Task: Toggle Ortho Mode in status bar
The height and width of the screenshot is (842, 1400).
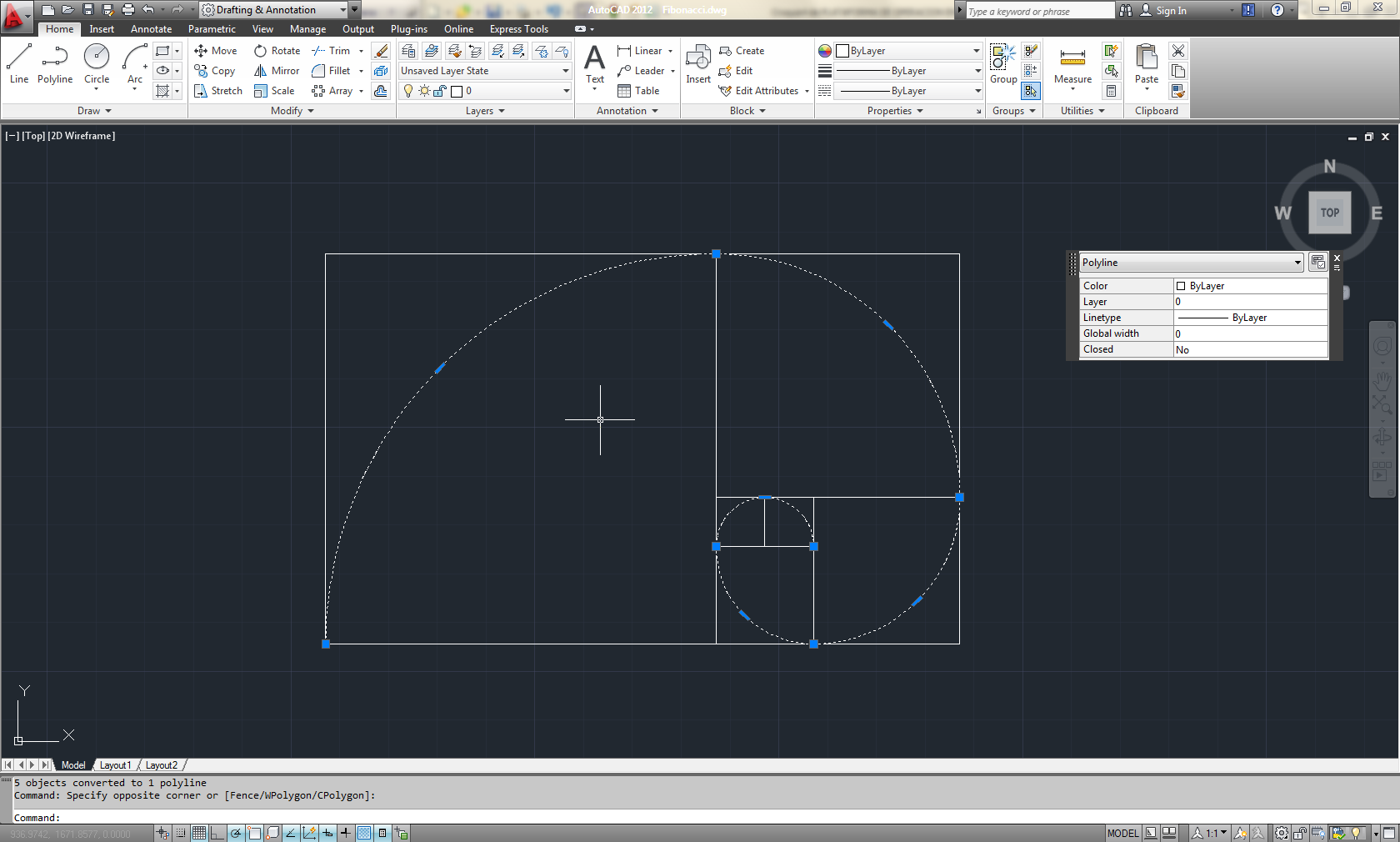Action: tap(217, 833)
